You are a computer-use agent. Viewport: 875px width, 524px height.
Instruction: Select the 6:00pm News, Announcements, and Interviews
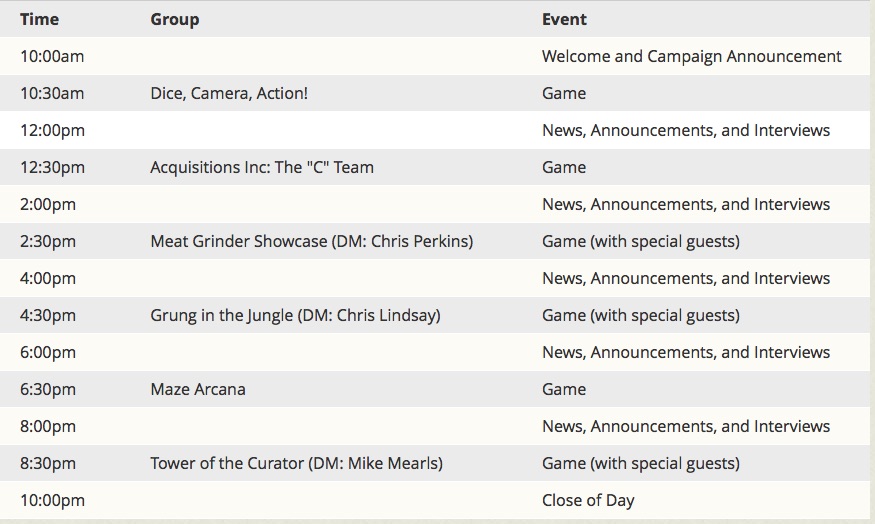pos(686,352)
